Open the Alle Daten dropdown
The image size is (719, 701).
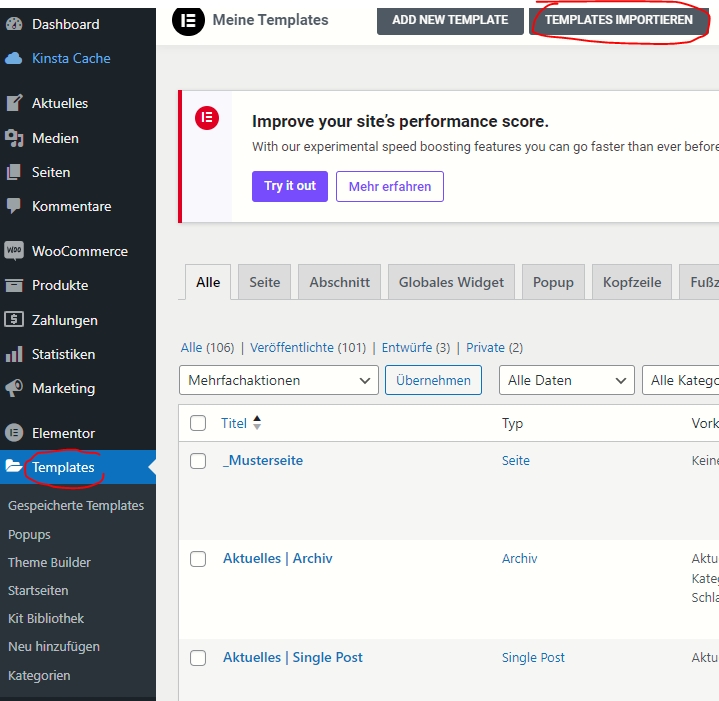(x=567, y=380)
